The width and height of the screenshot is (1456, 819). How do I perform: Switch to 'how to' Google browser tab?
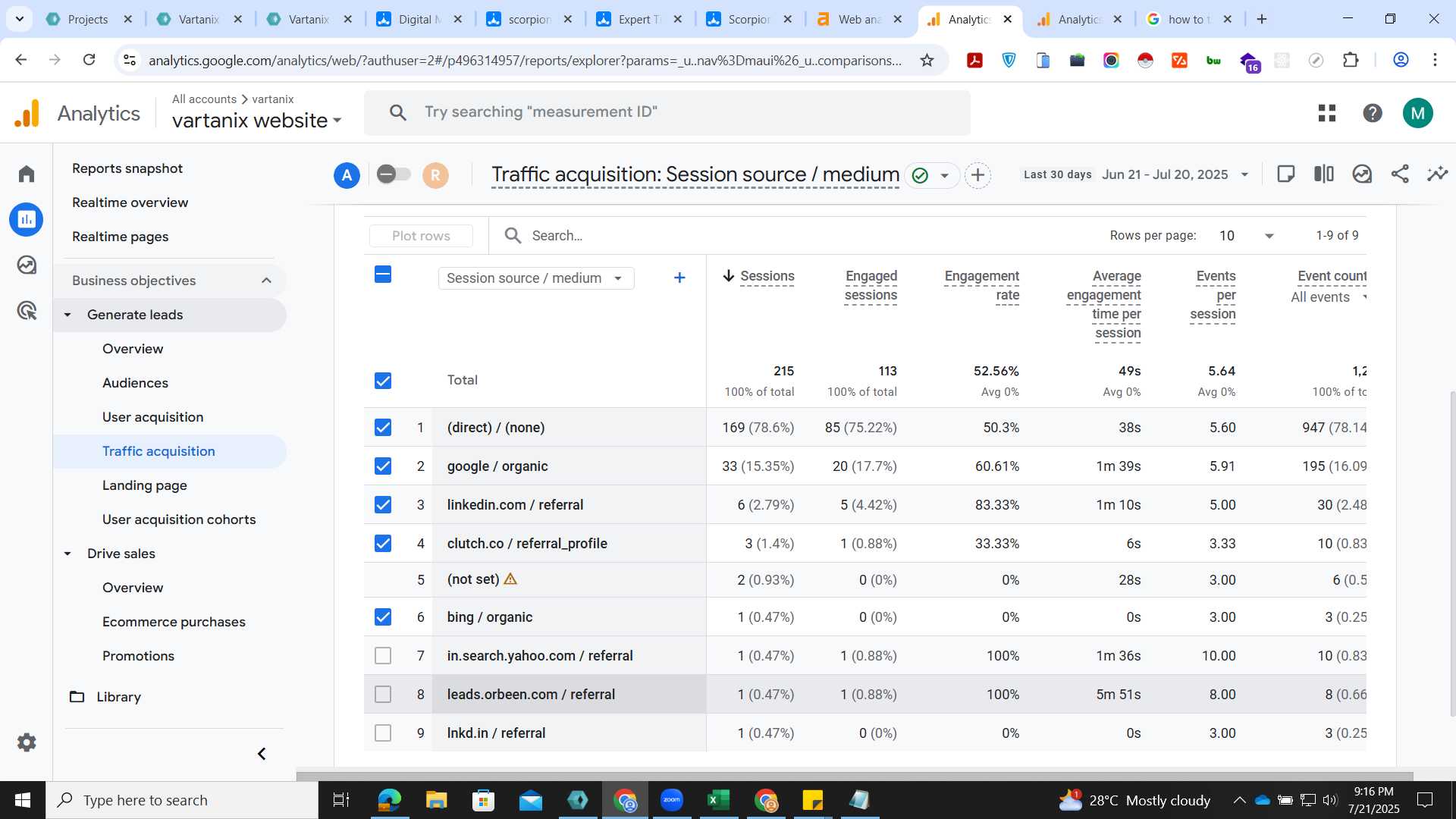pyautogui.click(x=1188, y=19)
